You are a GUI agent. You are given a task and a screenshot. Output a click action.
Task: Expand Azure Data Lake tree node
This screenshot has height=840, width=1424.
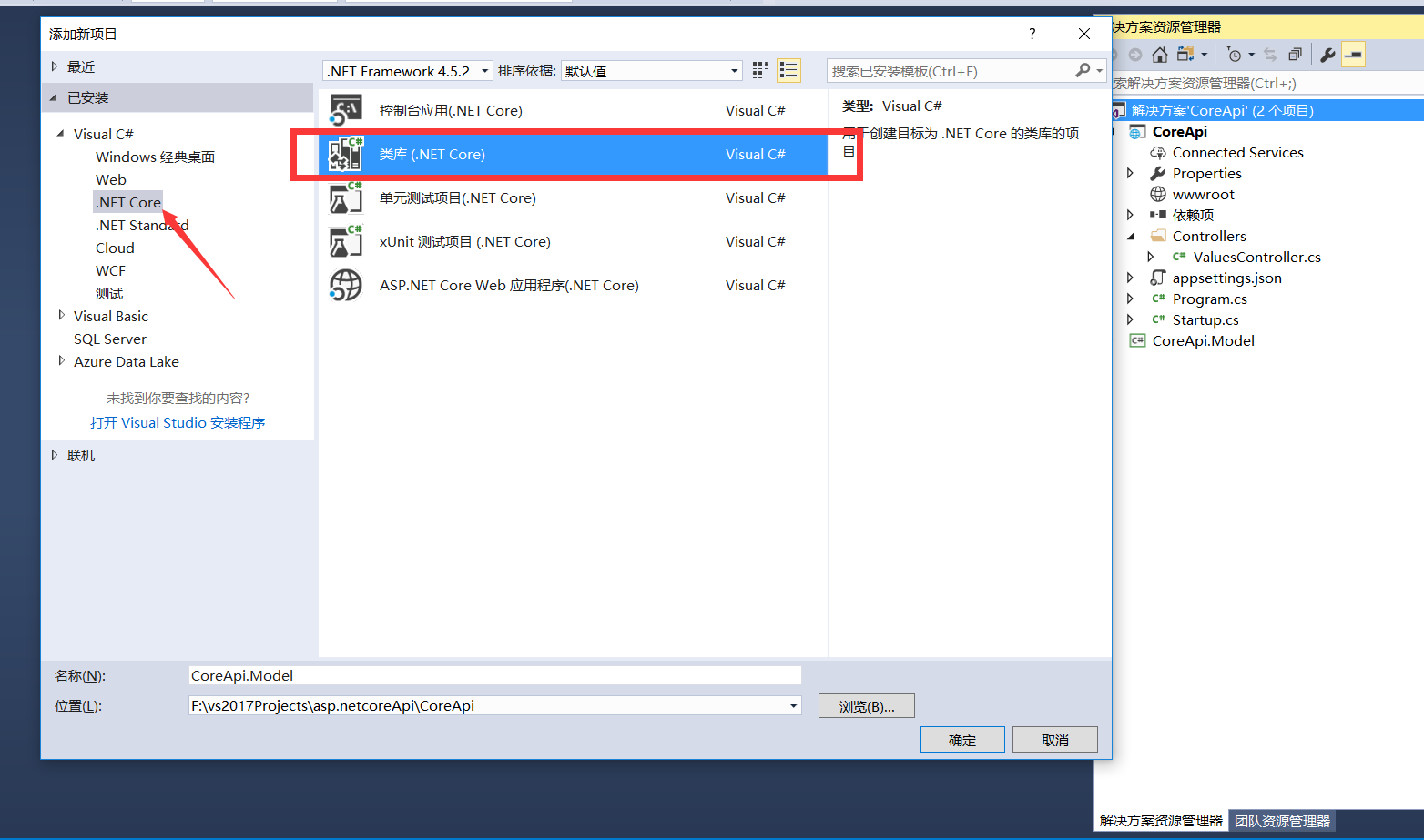[x=62, y=360]
